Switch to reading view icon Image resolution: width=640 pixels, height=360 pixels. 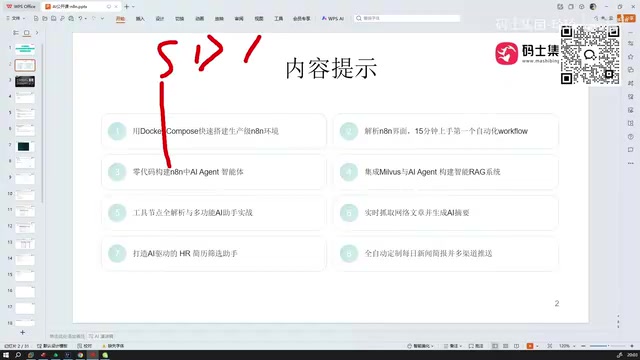pos(517,346)
